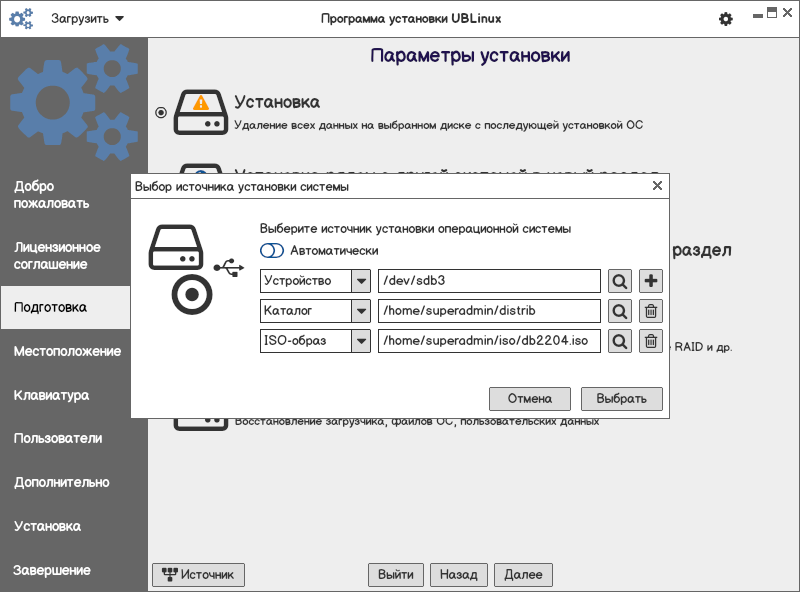Select the Подготовка step

[65, 307]
